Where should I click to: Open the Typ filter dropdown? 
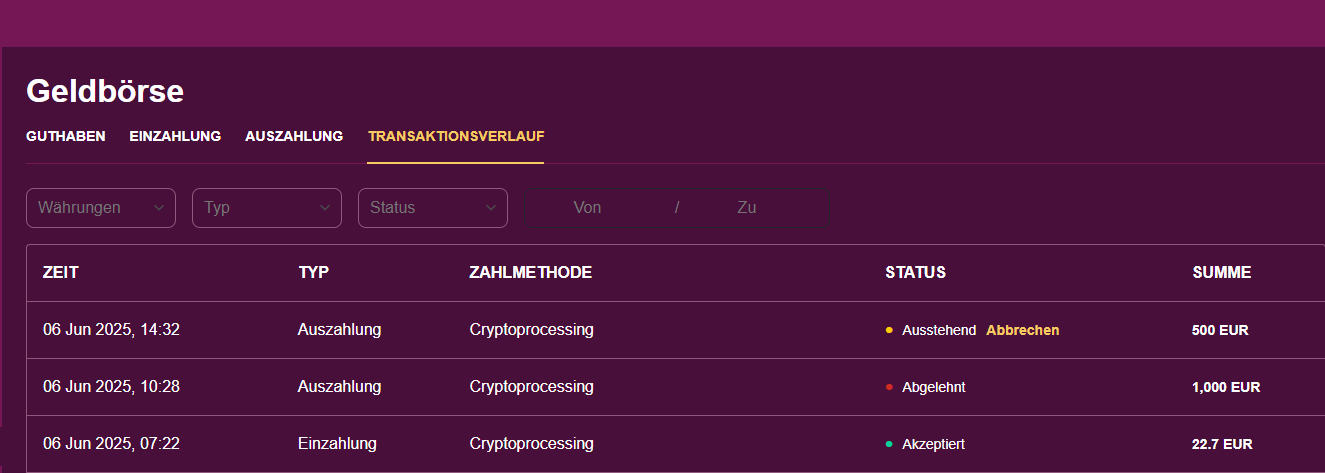(x=267, y=208)
